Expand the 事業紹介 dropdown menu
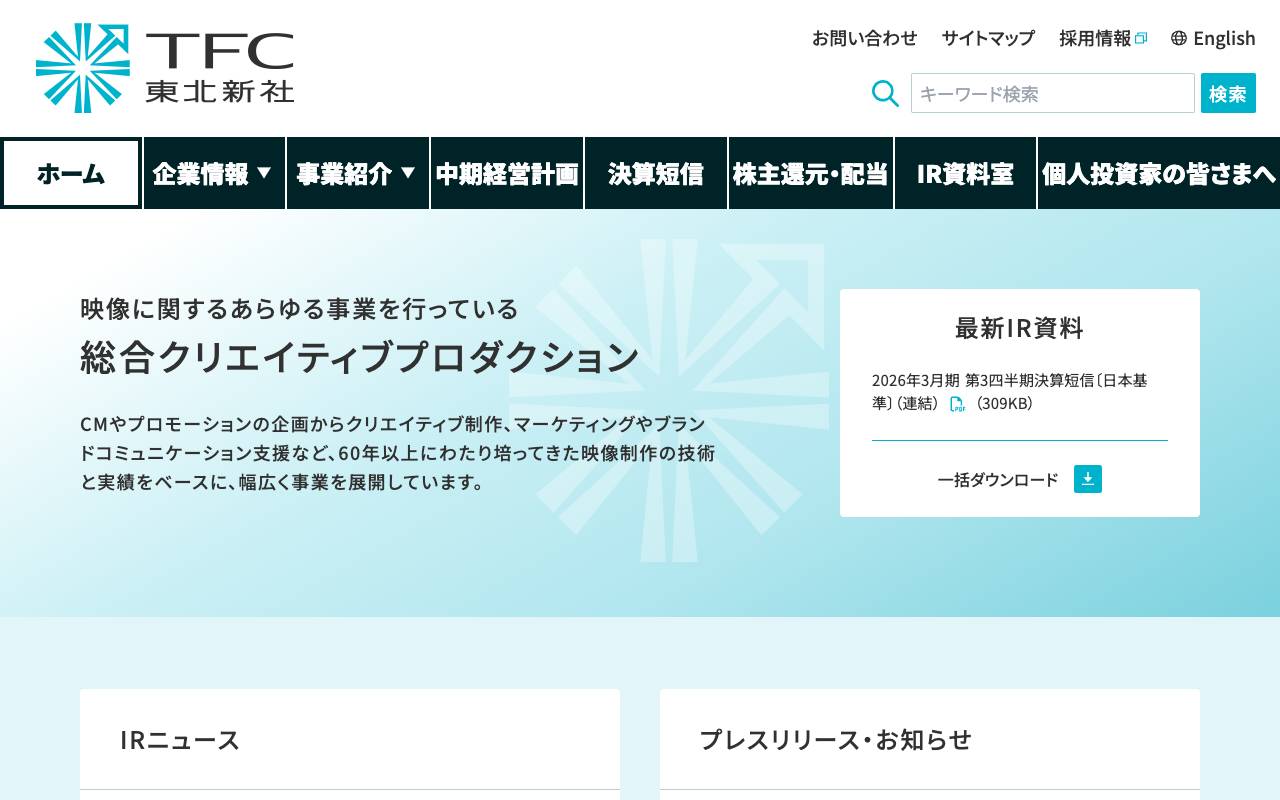The height and width of the screenshot is (800, 1280). click(x=357, y=172)
